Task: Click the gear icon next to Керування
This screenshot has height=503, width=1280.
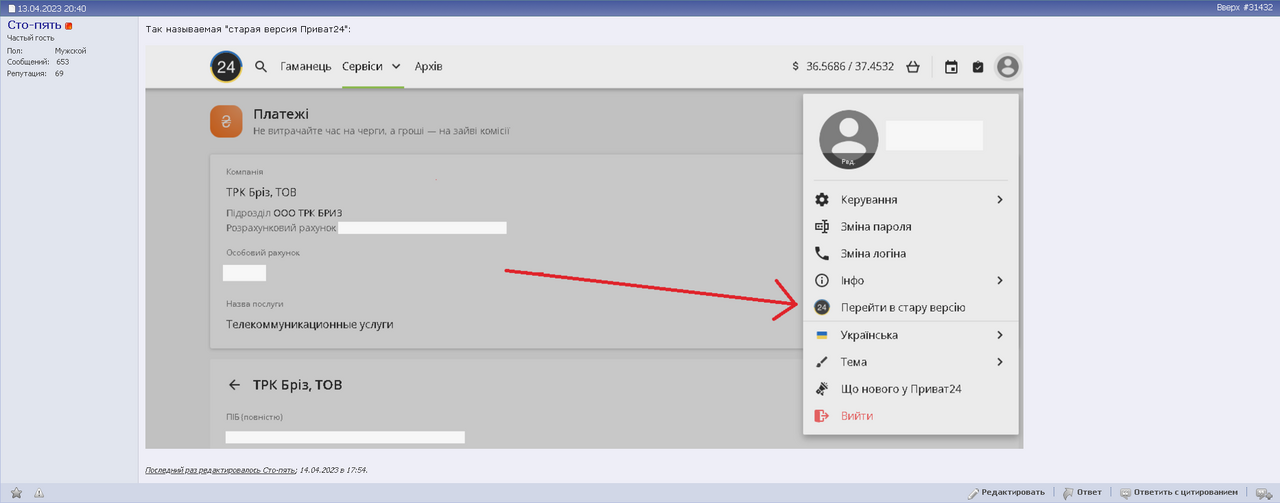Action: coord(822,200)
